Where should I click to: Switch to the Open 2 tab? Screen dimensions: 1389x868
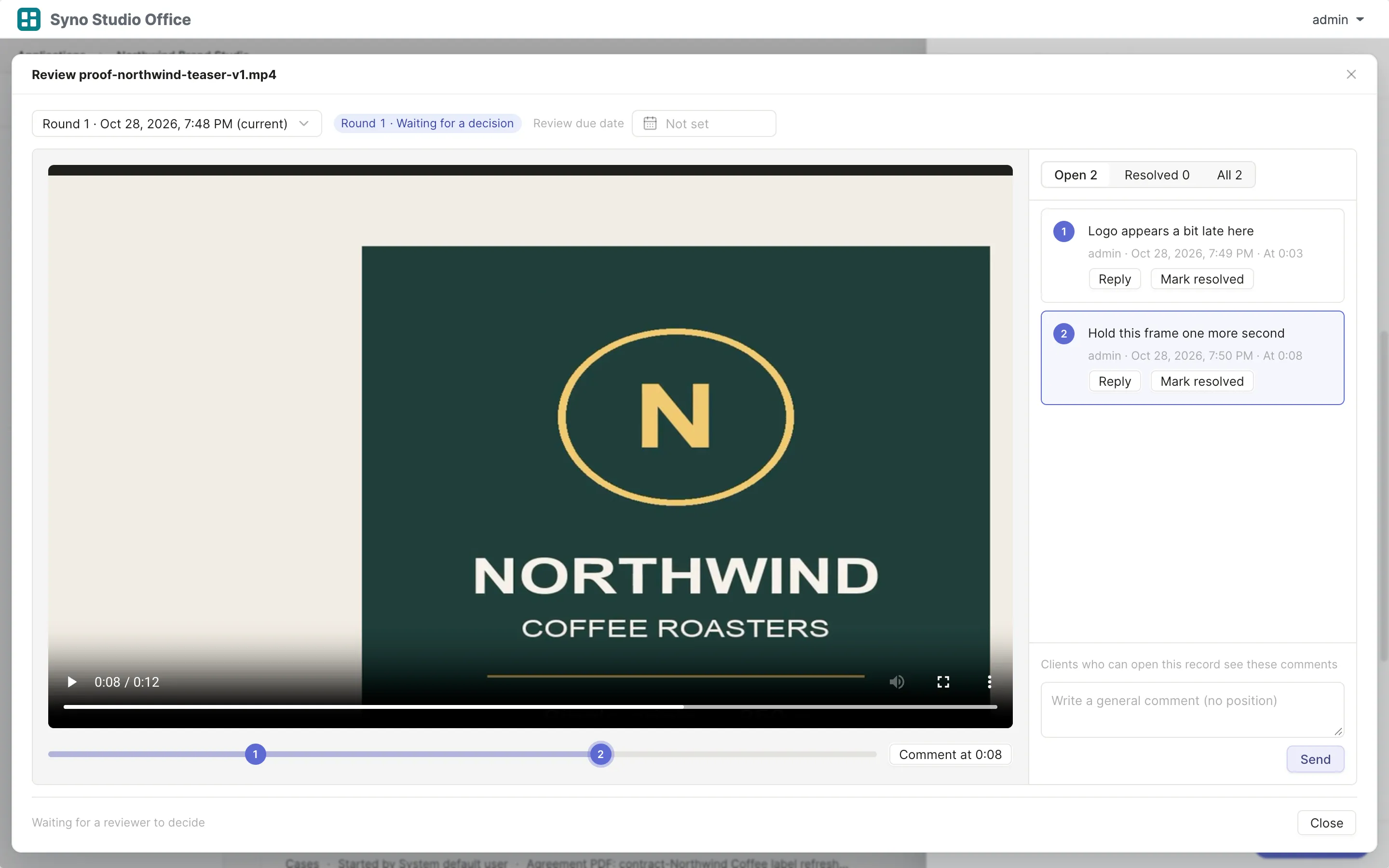coord(1076,175)
